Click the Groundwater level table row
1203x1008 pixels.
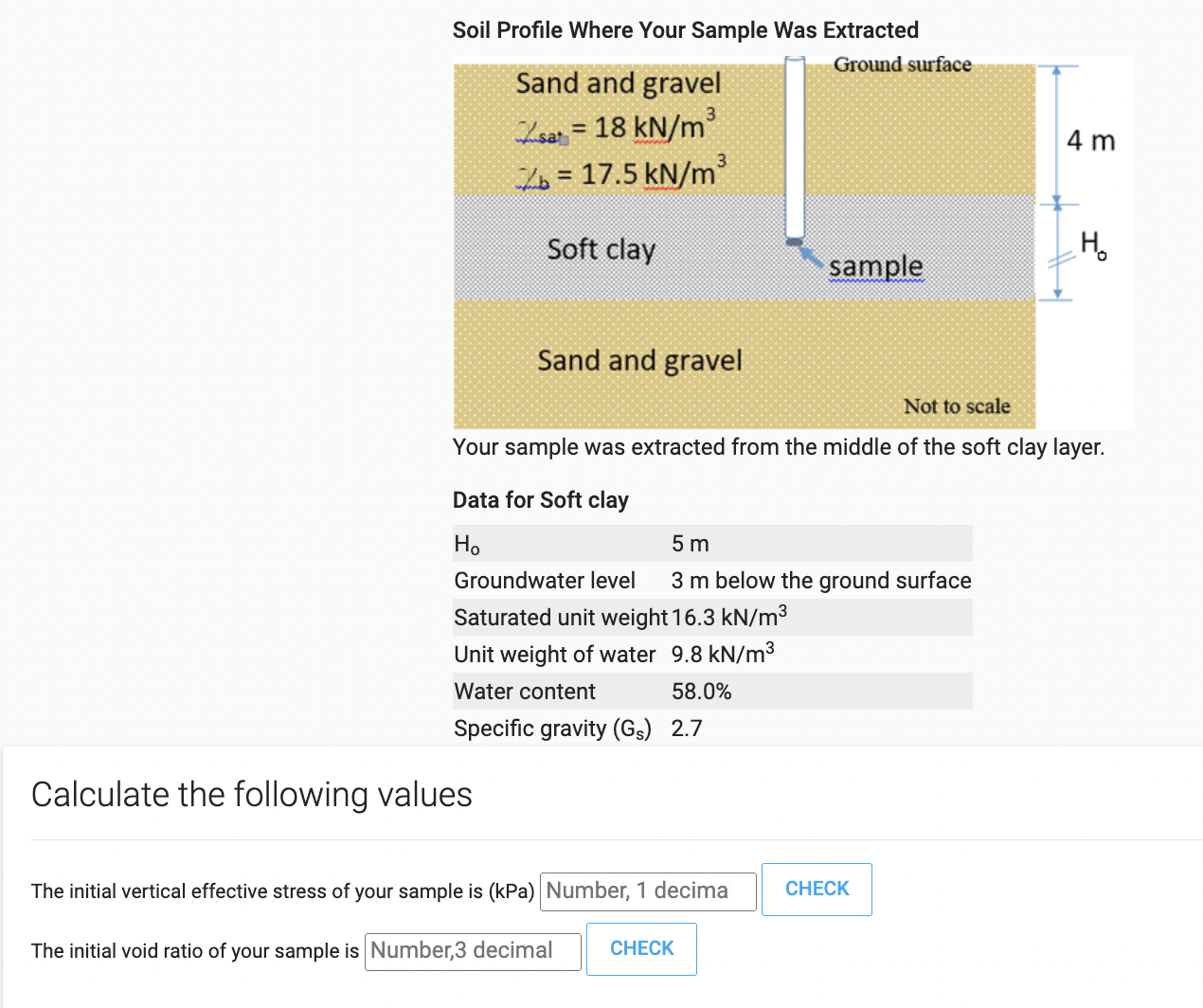point(710,580)
